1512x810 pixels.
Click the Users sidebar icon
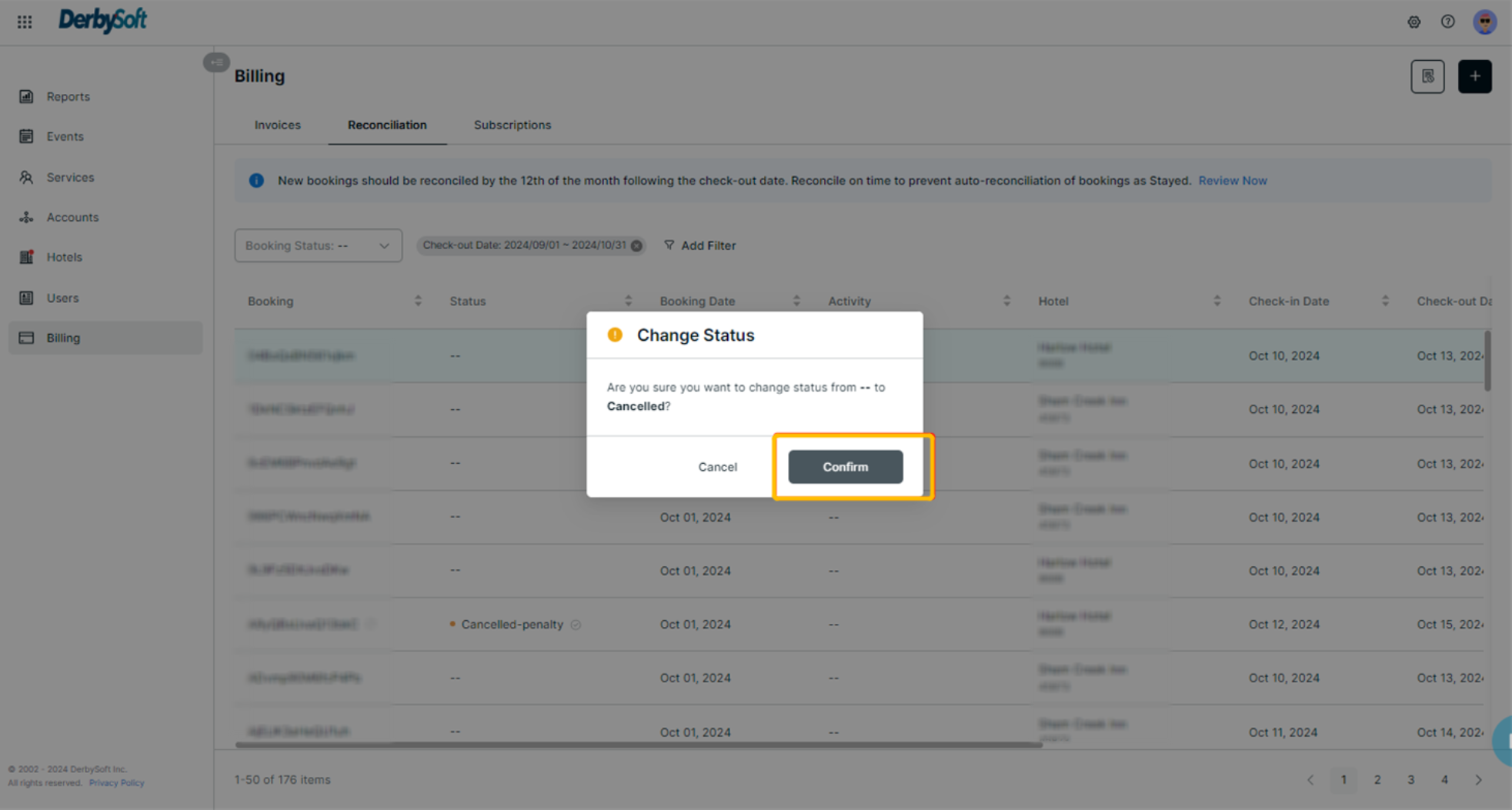pos(26,298)
